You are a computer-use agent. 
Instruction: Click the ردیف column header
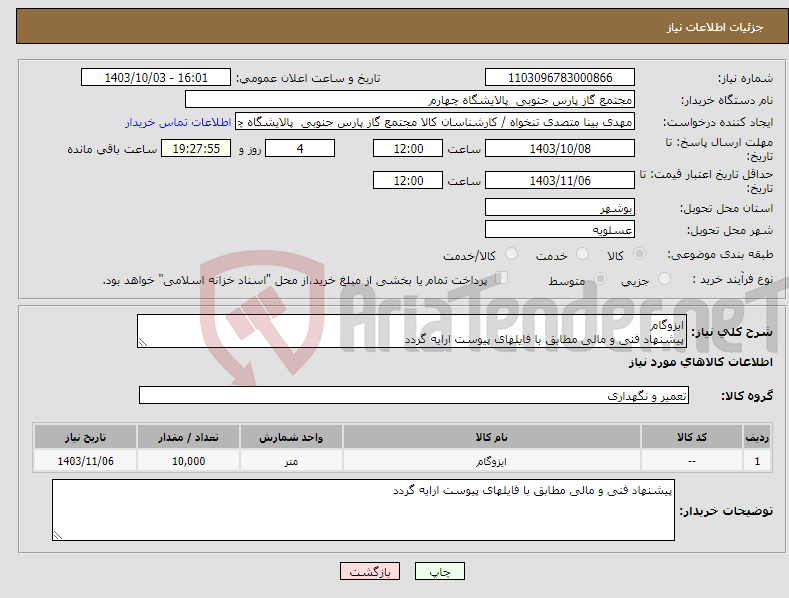757,437
